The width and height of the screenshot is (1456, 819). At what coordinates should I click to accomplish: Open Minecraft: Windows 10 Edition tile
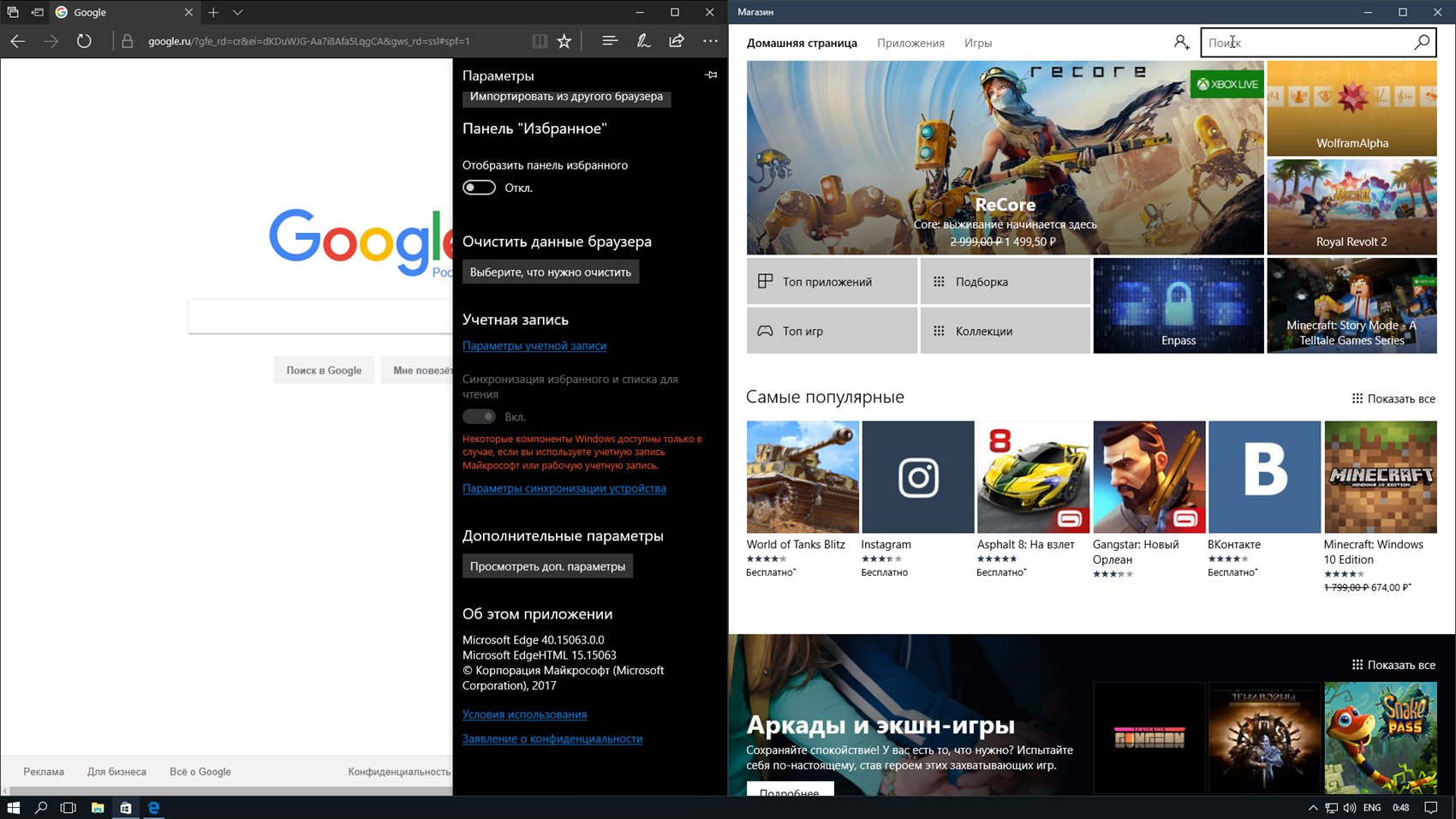coord(1381,507)
